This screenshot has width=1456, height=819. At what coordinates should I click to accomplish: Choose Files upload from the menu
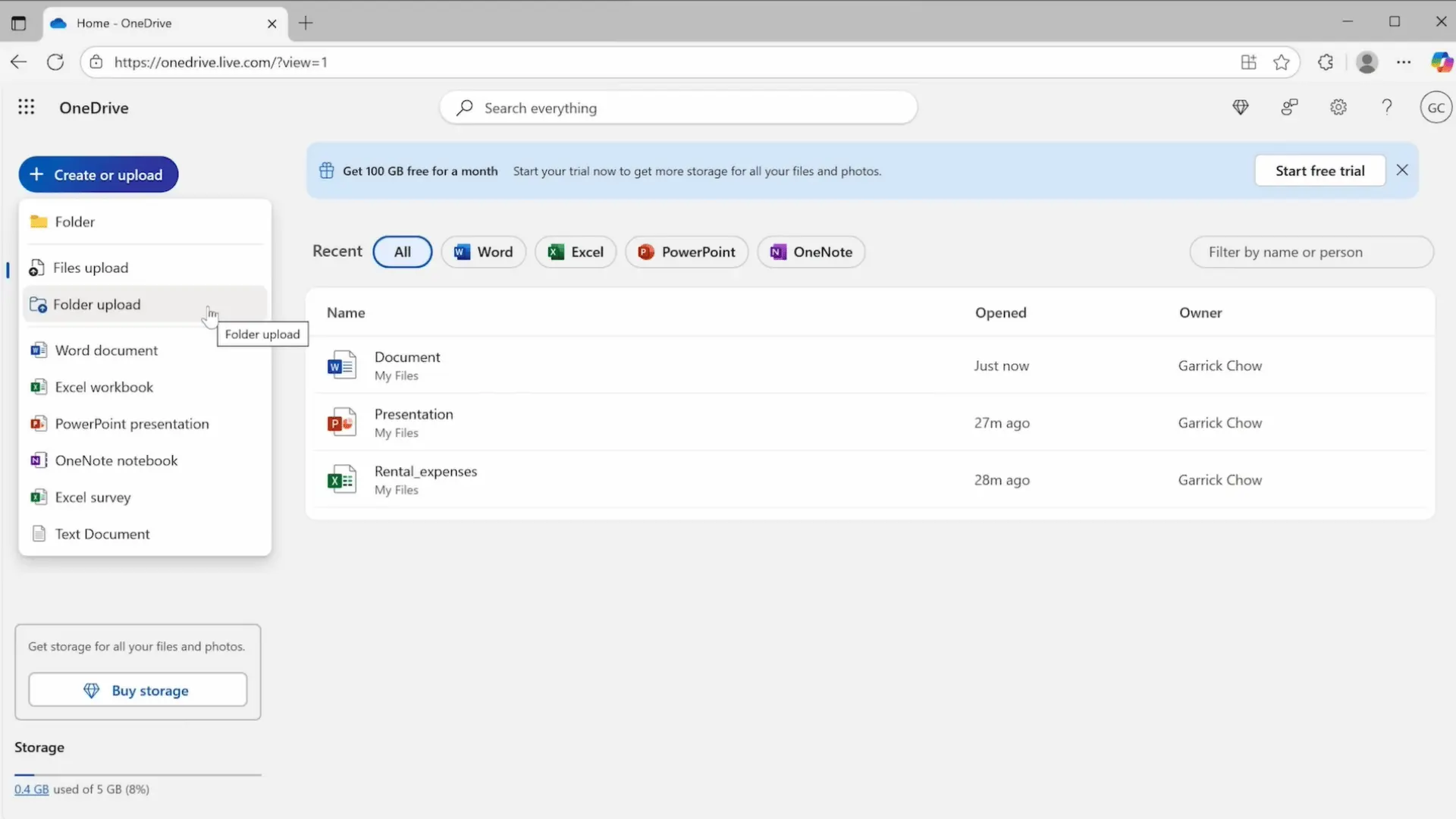click(x=145, y=268)
